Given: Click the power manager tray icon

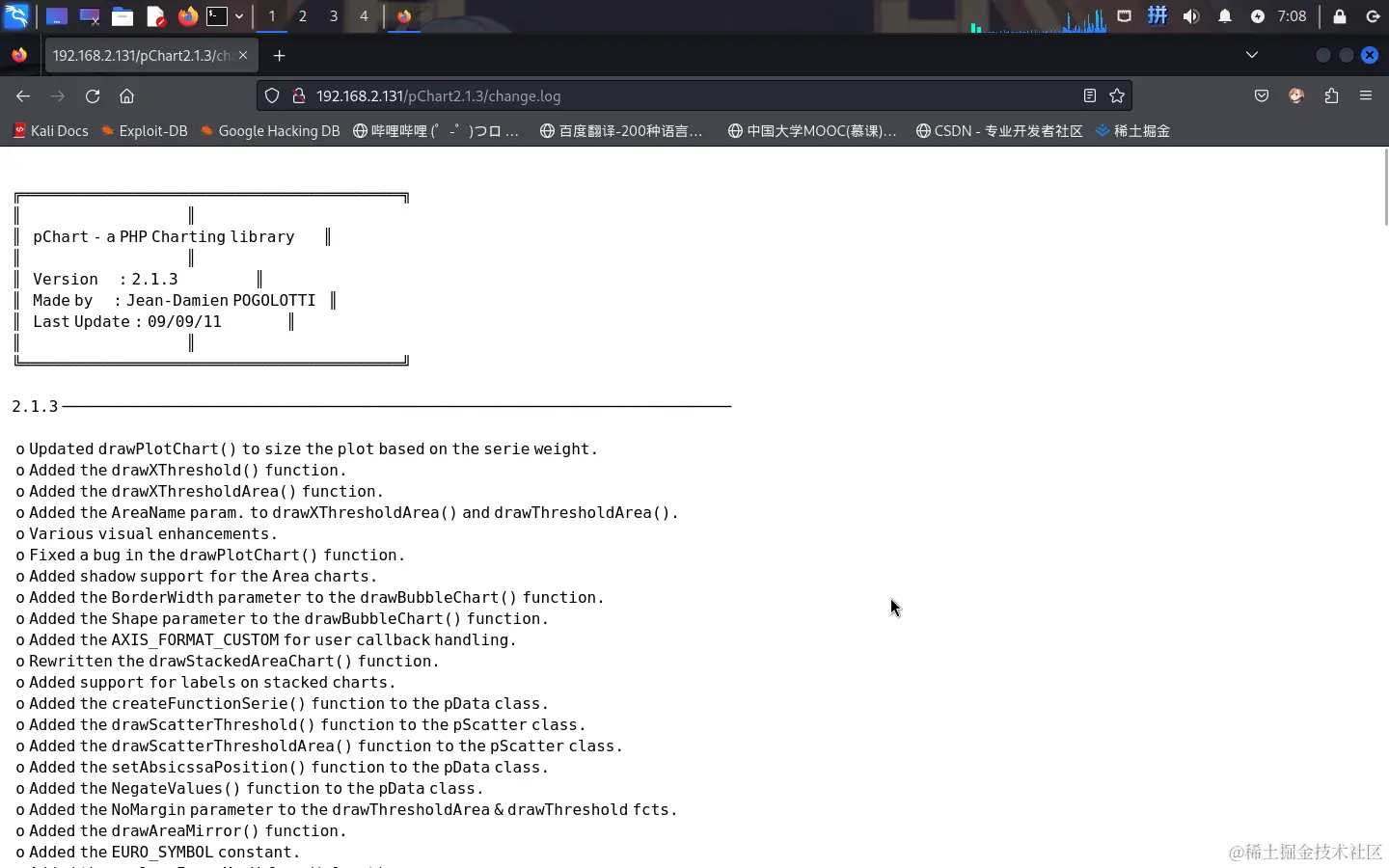Looking at the screenshot, I should [x=1258, y=16].
